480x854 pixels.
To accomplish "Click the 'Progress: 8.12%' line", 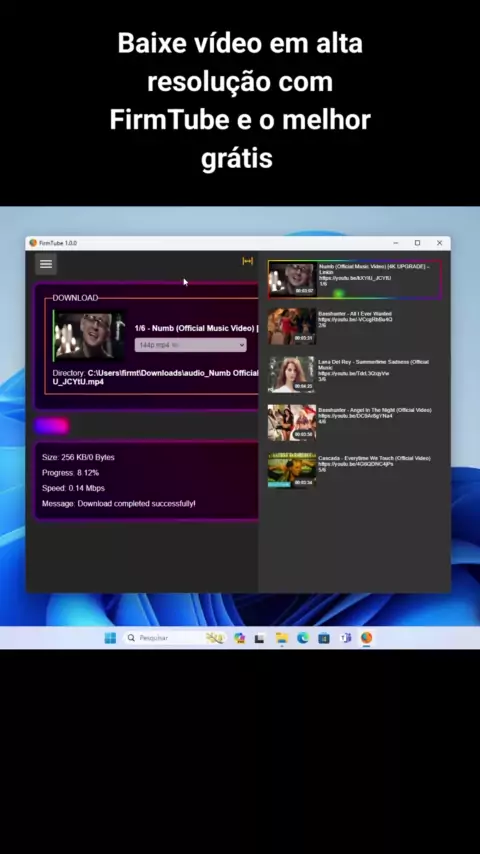I will coord(70,473).
